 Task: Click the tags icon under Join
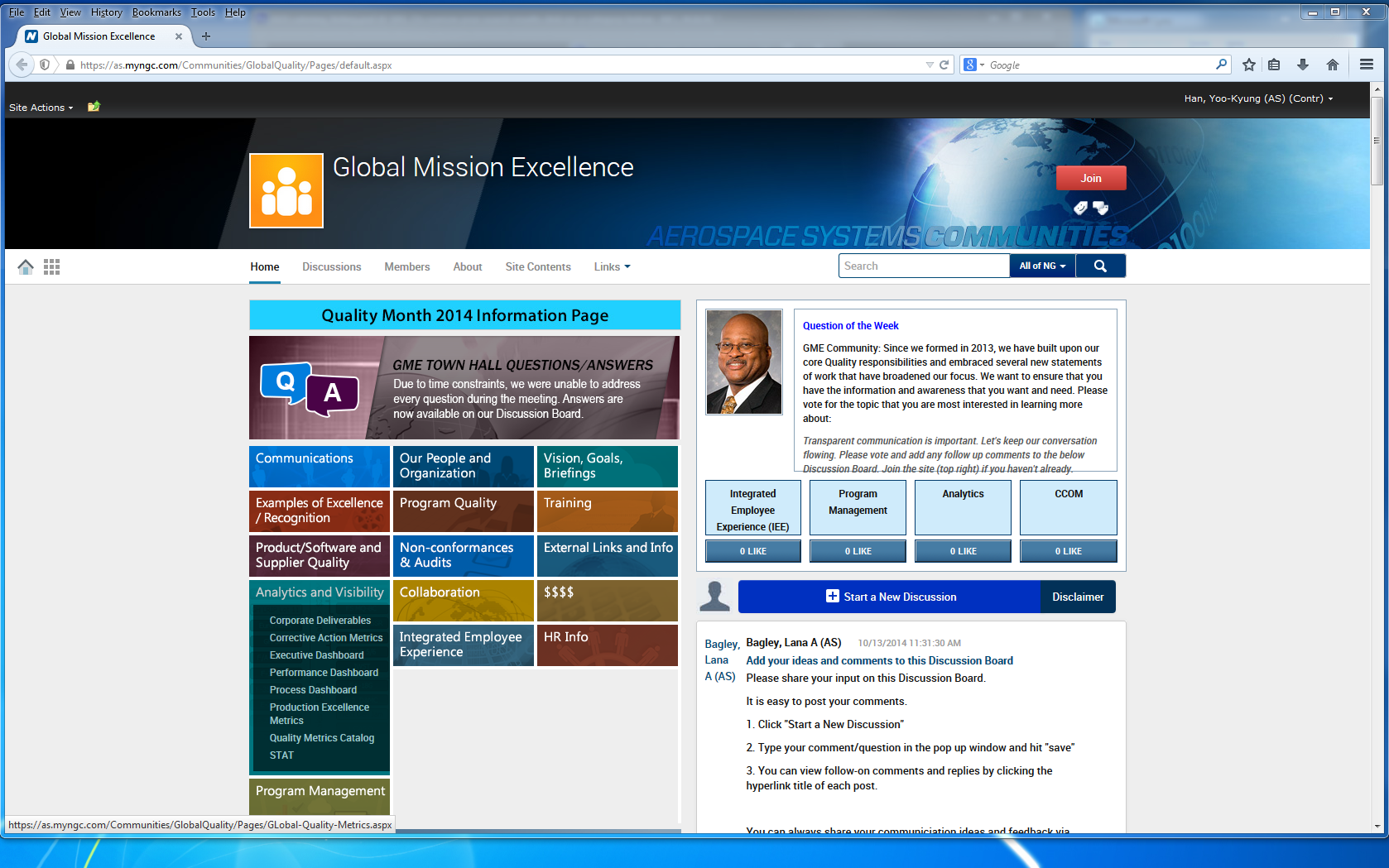click(1080, 208)
